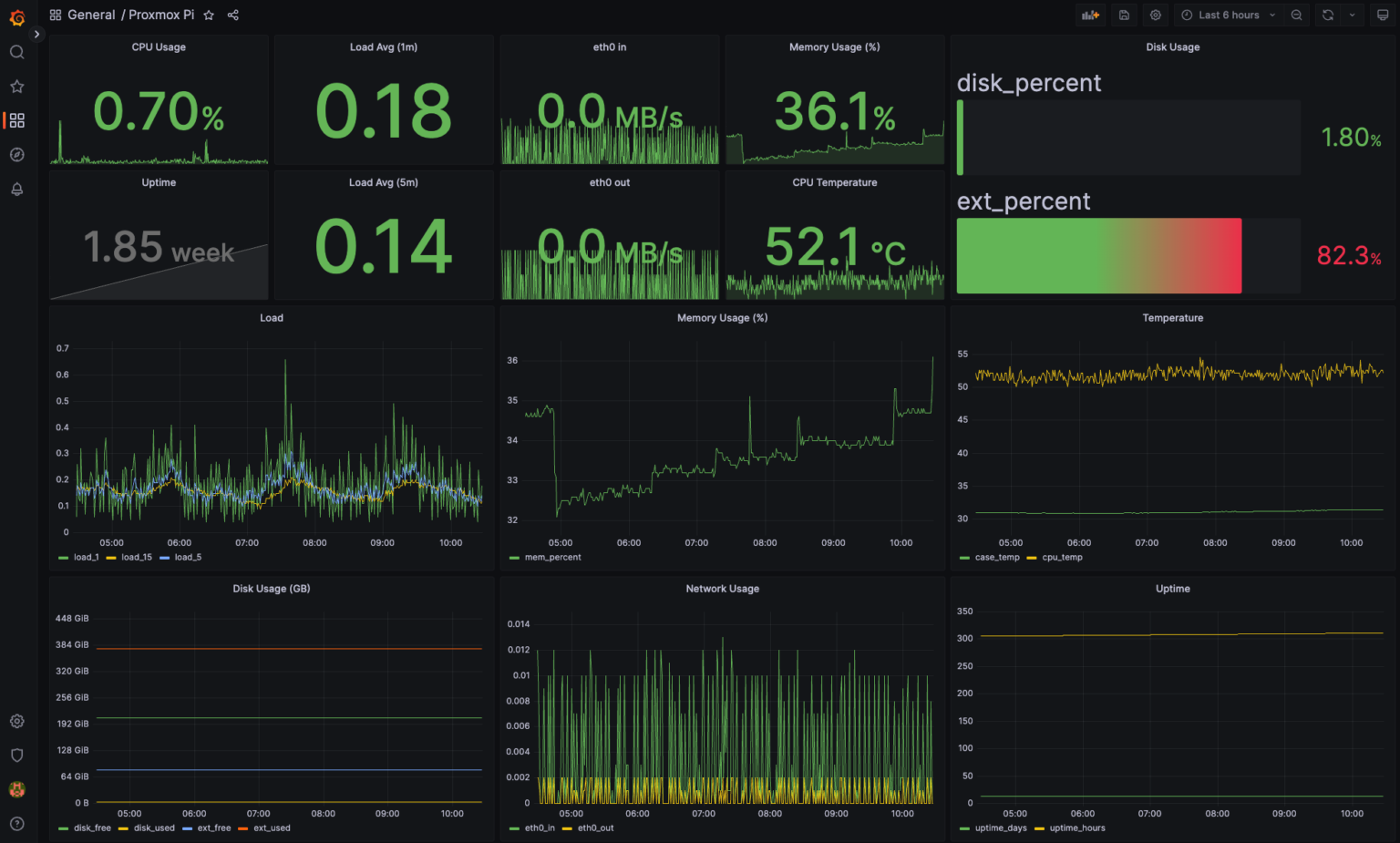
Task: Zoom out the time range
Action: point(1296,15)
